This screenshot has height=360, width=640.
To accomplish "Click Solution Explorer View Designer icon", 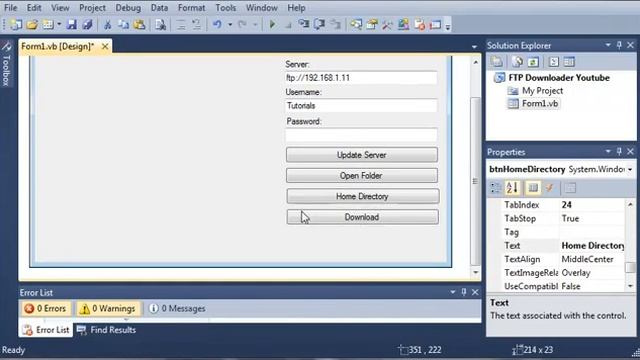I will pyautogui.click(x=569, y=62).
